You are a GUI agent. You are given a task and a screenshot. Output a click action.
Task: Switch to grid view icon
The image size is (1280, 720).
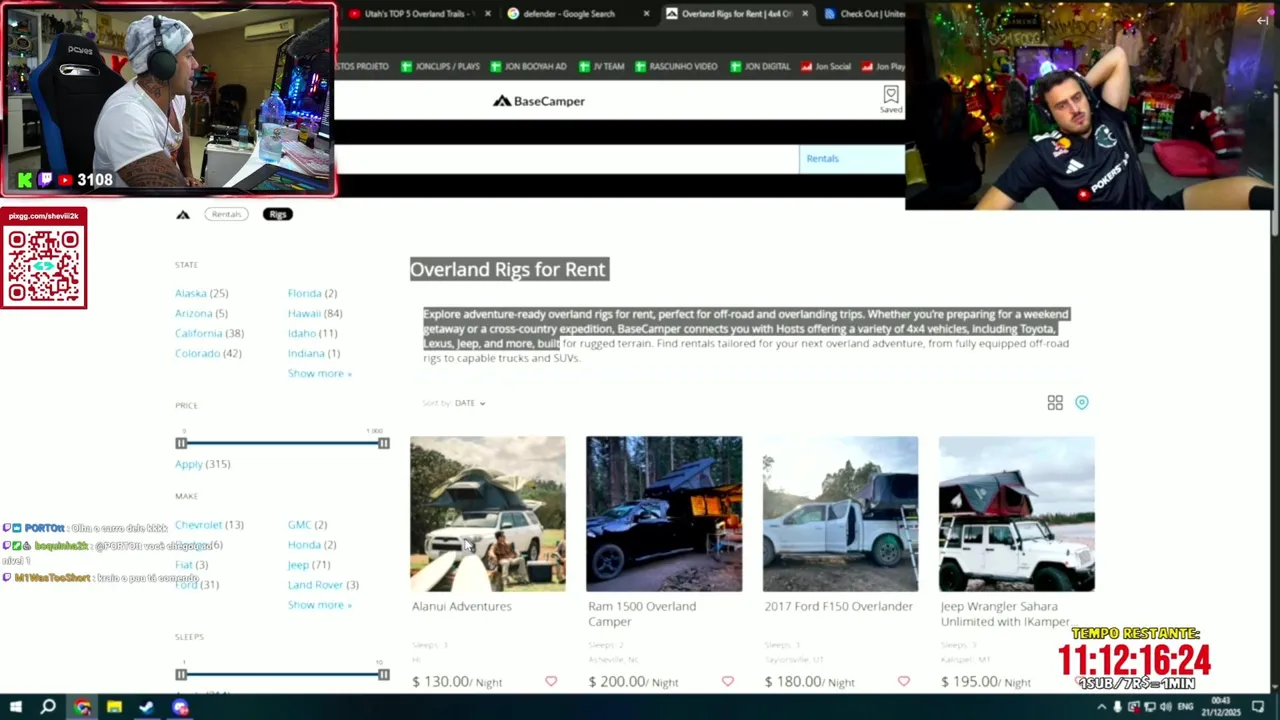pos(1055,402)
